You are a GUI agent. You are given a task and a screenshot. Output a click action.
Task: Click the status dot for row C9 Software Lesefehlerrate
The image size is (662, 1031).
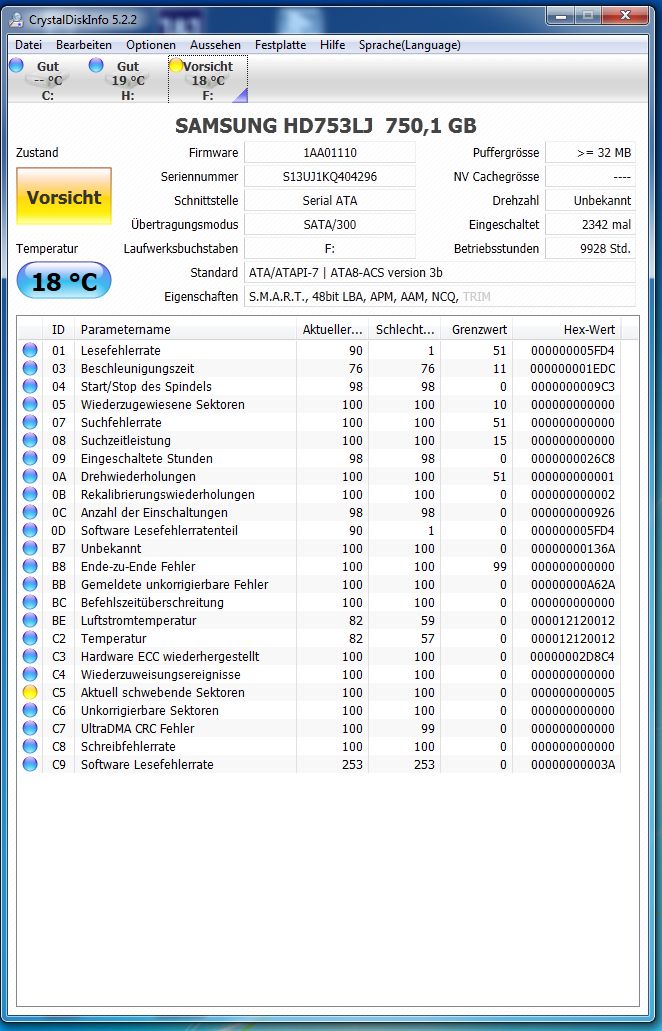[30, 764]
